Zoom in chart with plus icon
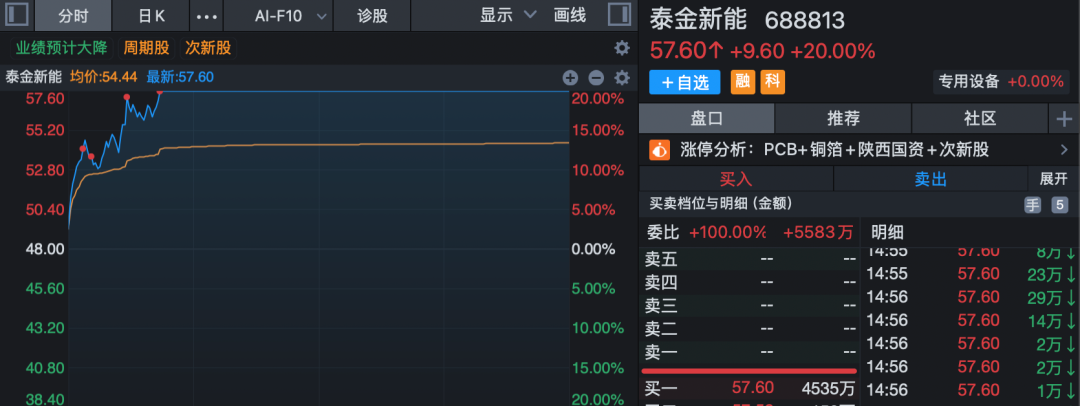 tap(570, 77)
